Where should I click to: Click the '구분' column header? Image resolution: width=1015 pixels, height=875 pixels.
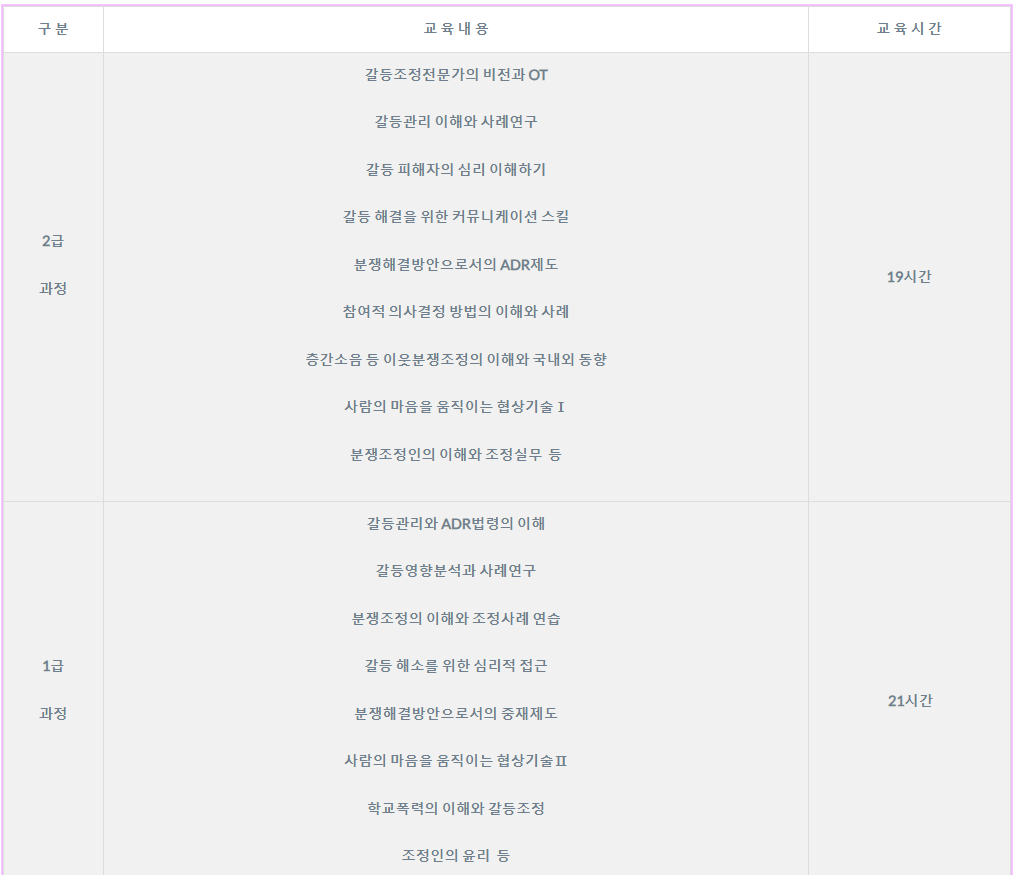point(53,29)
